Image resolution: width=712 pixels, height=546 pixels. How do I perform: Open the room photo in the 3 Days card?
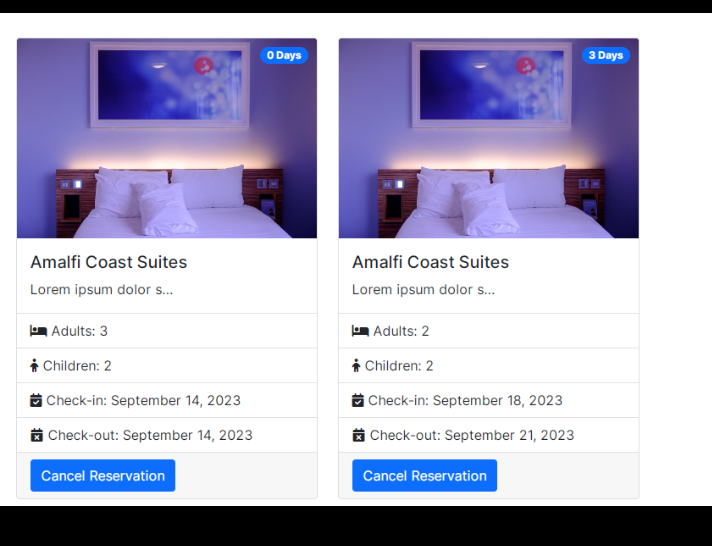point(489,150)
